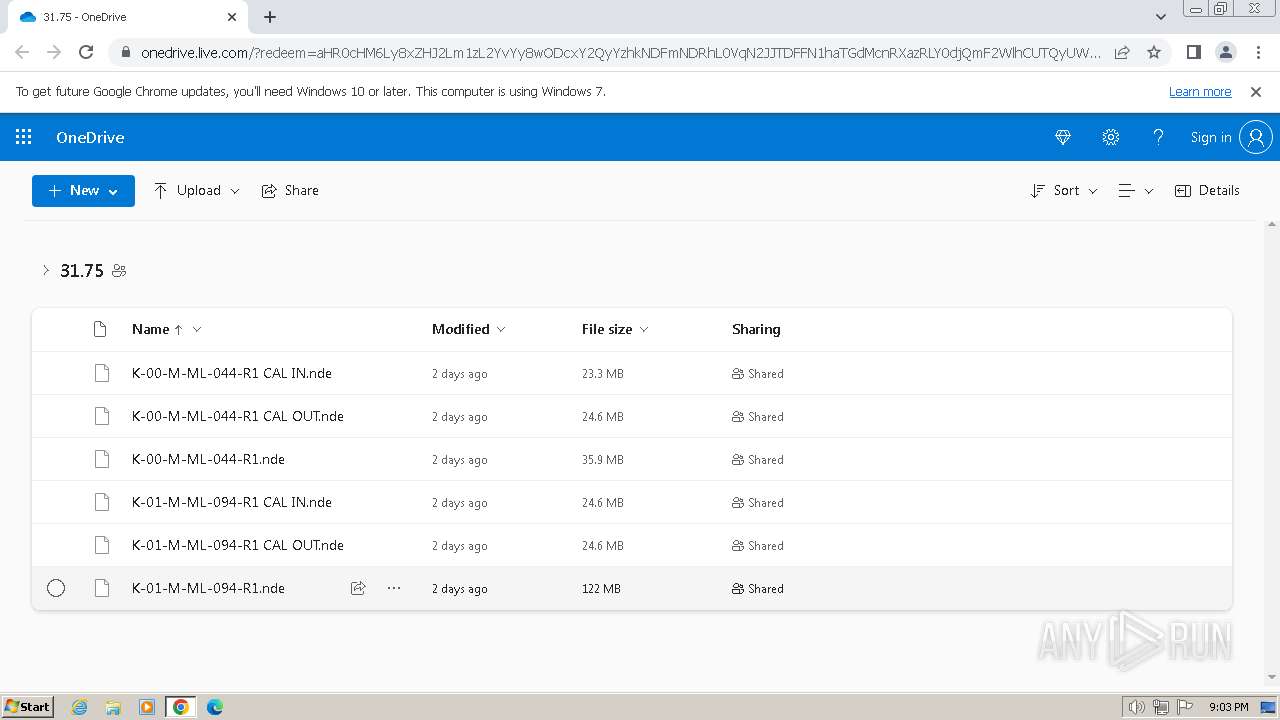Click the 122 MB file size cell
This screenshot has height=720, width=1280.
[601, 589]
